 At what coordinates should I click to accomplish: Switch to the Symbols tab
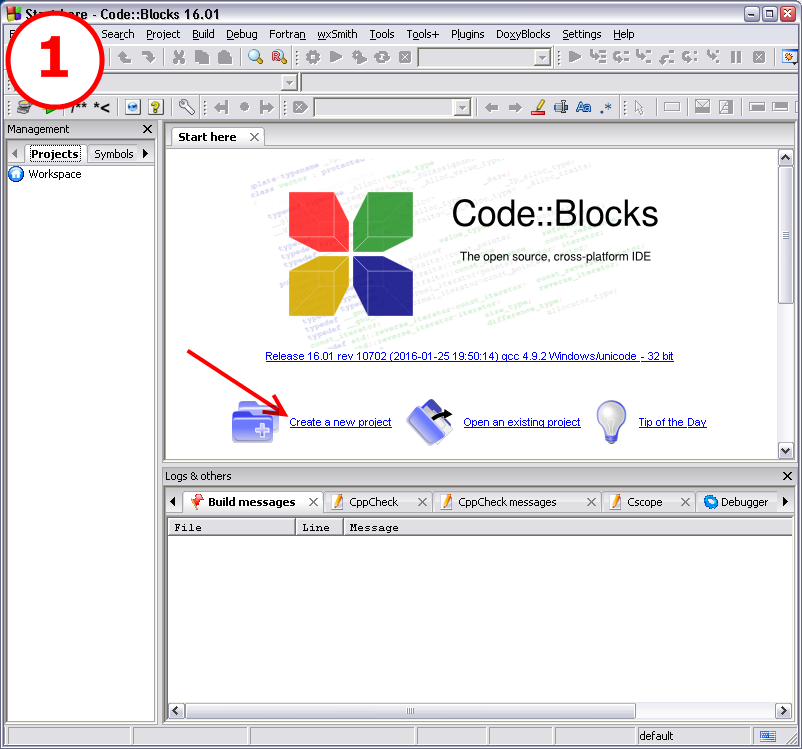click(x=114, y=154)
